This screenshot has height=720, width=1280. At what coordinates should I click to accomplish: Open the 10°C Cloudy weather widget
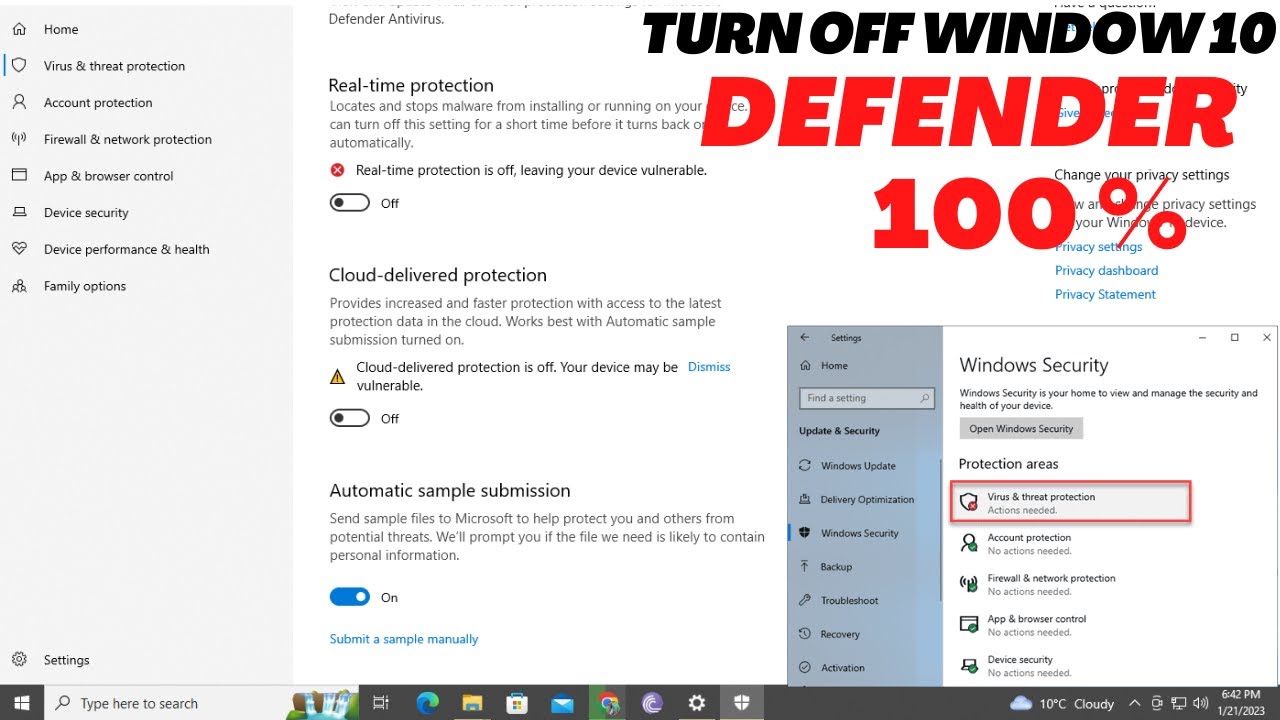pyautogui.click(x=1062, y=703)
